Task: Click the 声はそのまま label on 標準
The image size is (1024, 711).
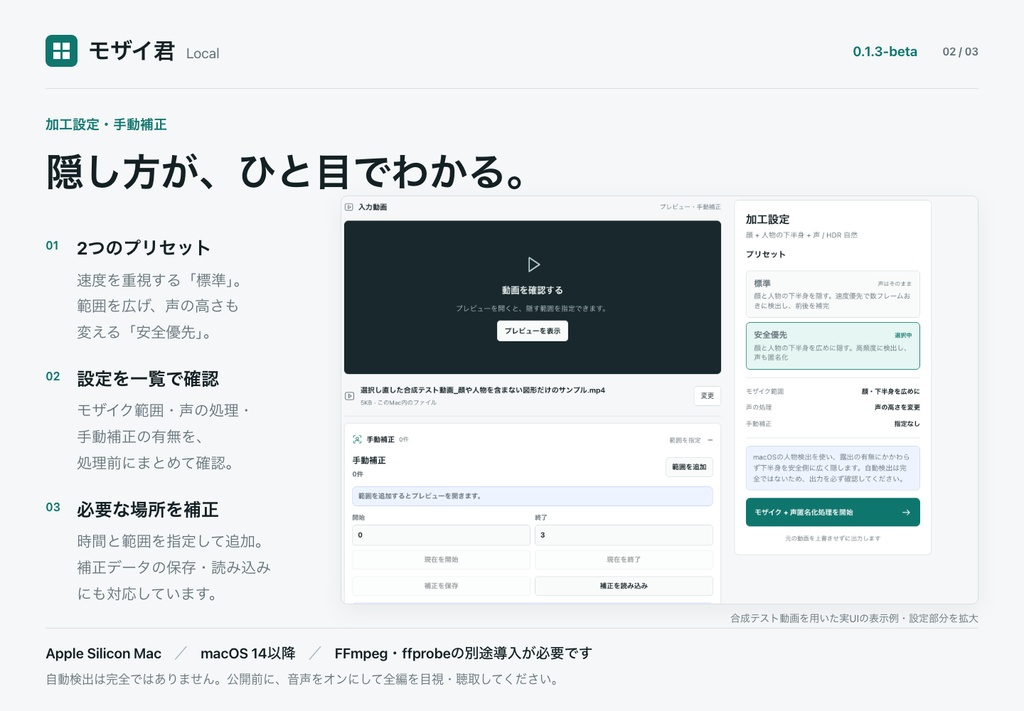Action: [x=895, y=284]
